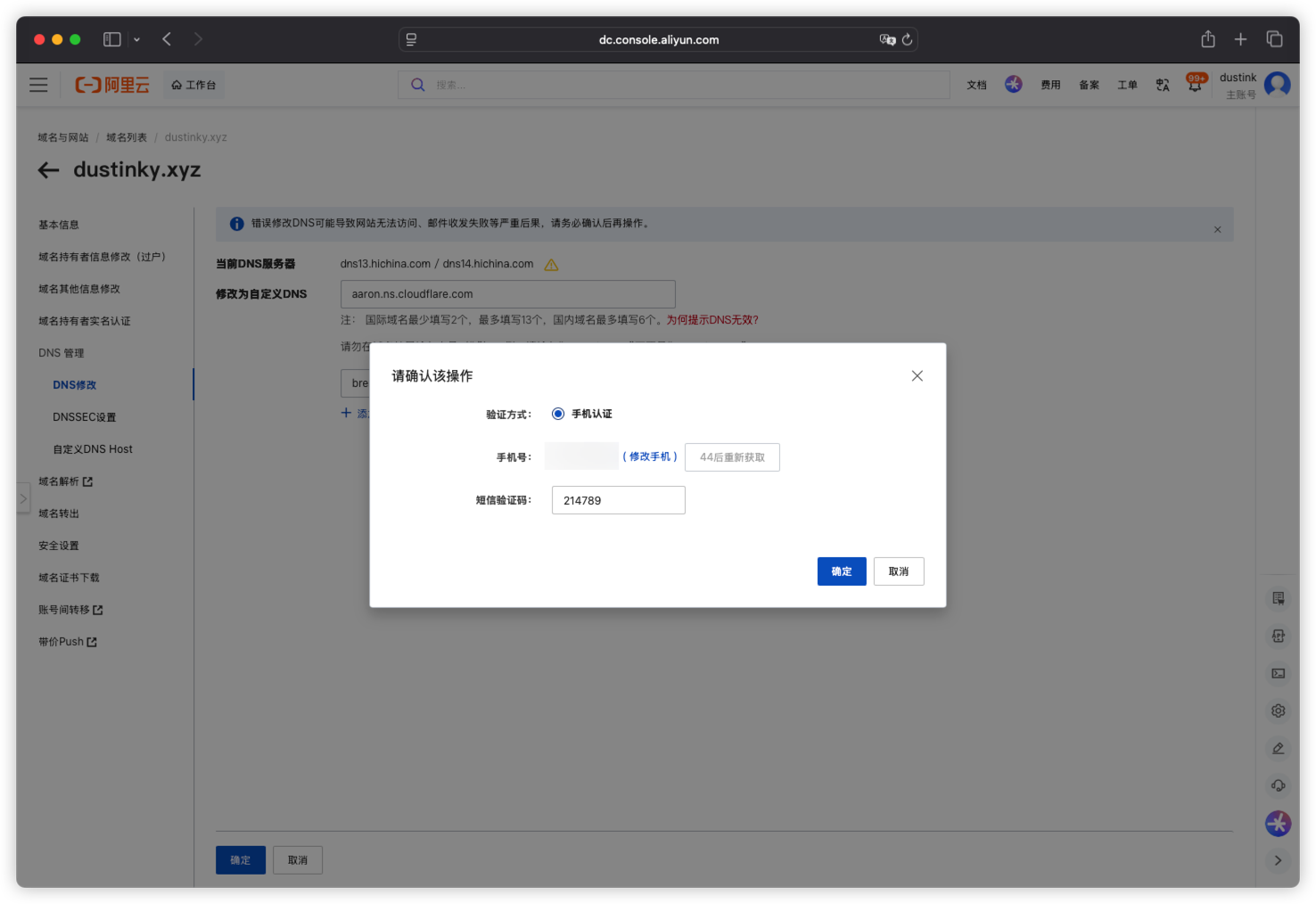Dismiss the DNS warning banner
The height and width of the screenshot is (904, 1316).
tap(1217, 230)
